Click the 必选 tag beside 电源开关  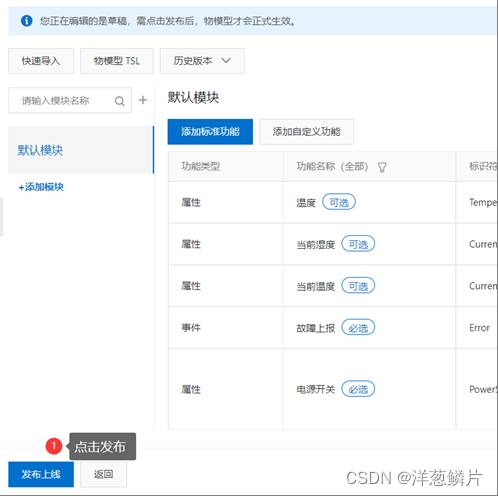[x=358, y=389]
